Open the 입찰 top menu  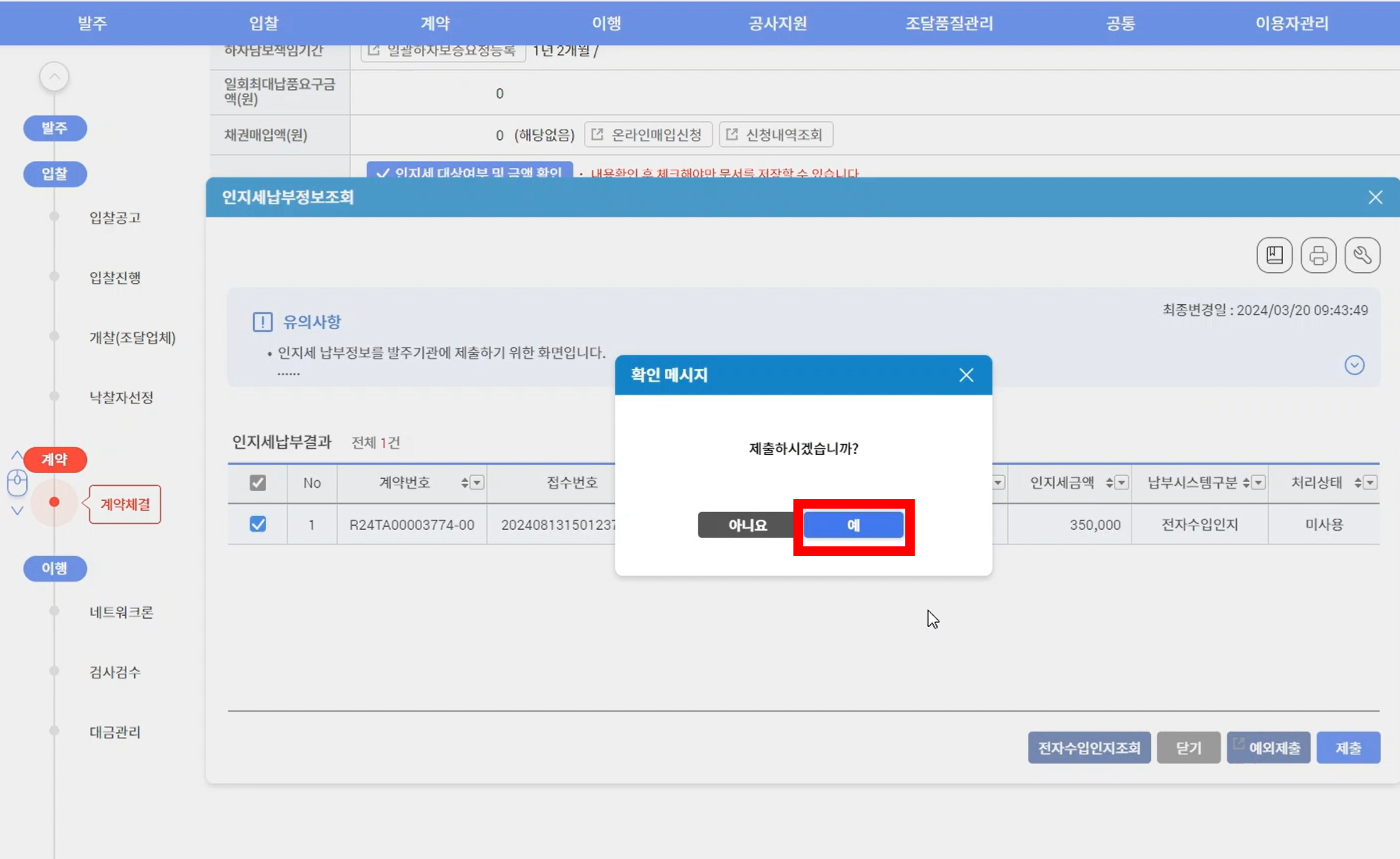[x=263, y=23]
